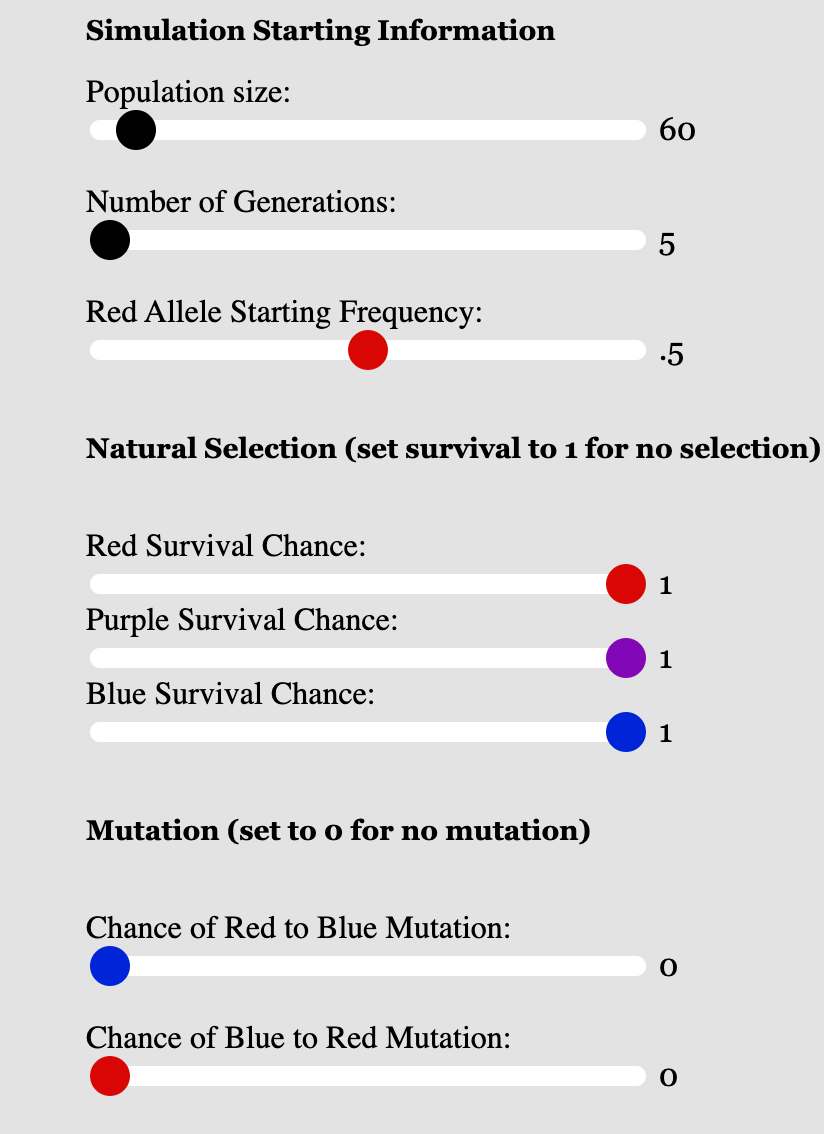Click the starting frequency value .5
The width and height of the screenshot is (824, 1134).
click(x=672, y=355)
